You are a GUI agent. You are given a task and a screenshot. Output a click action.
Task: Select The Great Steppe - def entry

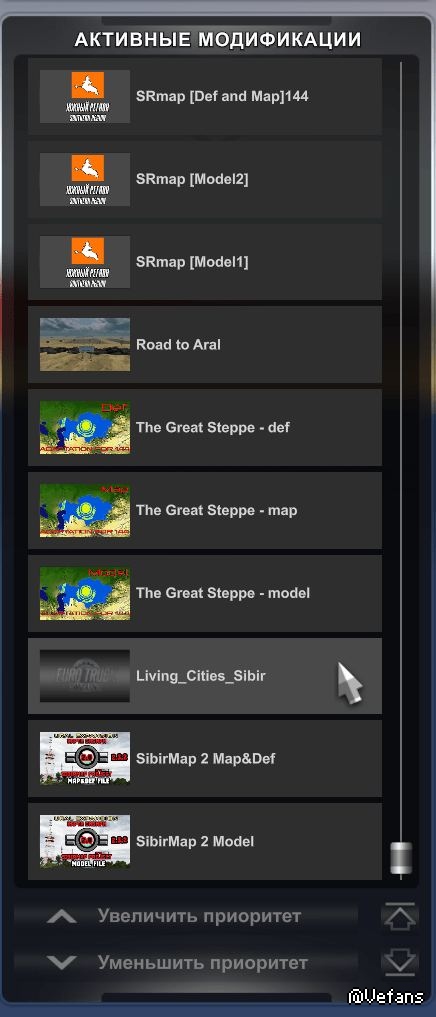point(205,427)
